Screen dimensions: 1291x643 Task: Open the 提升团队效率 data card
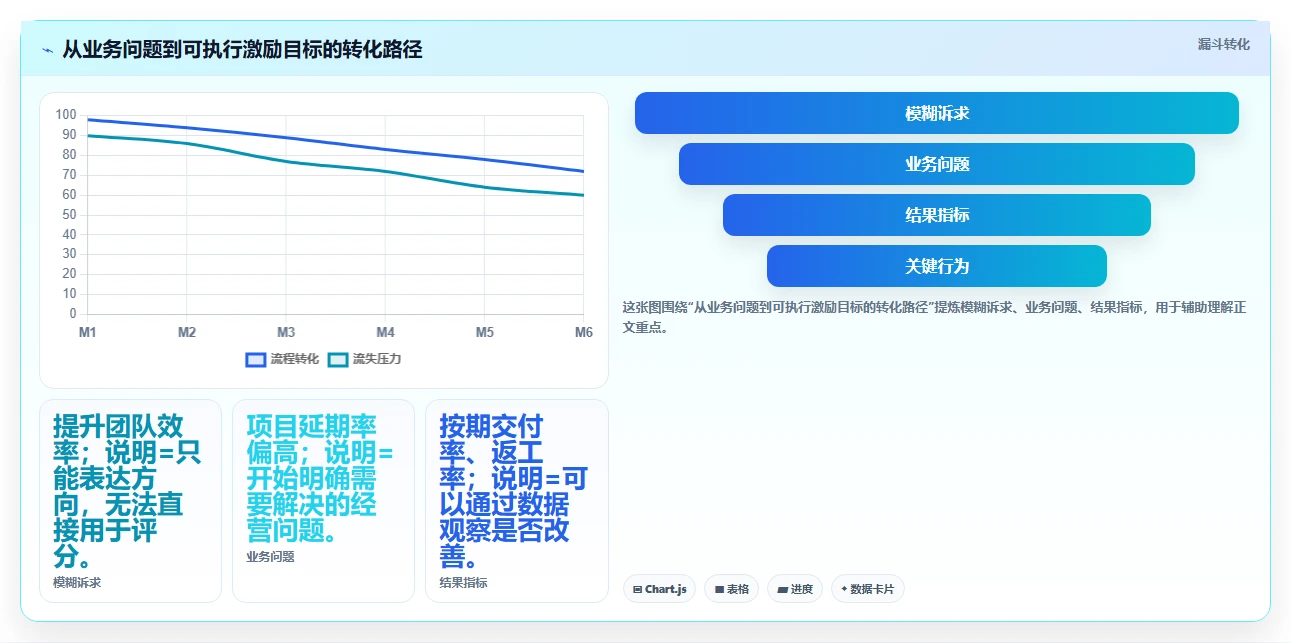point(130,501)
